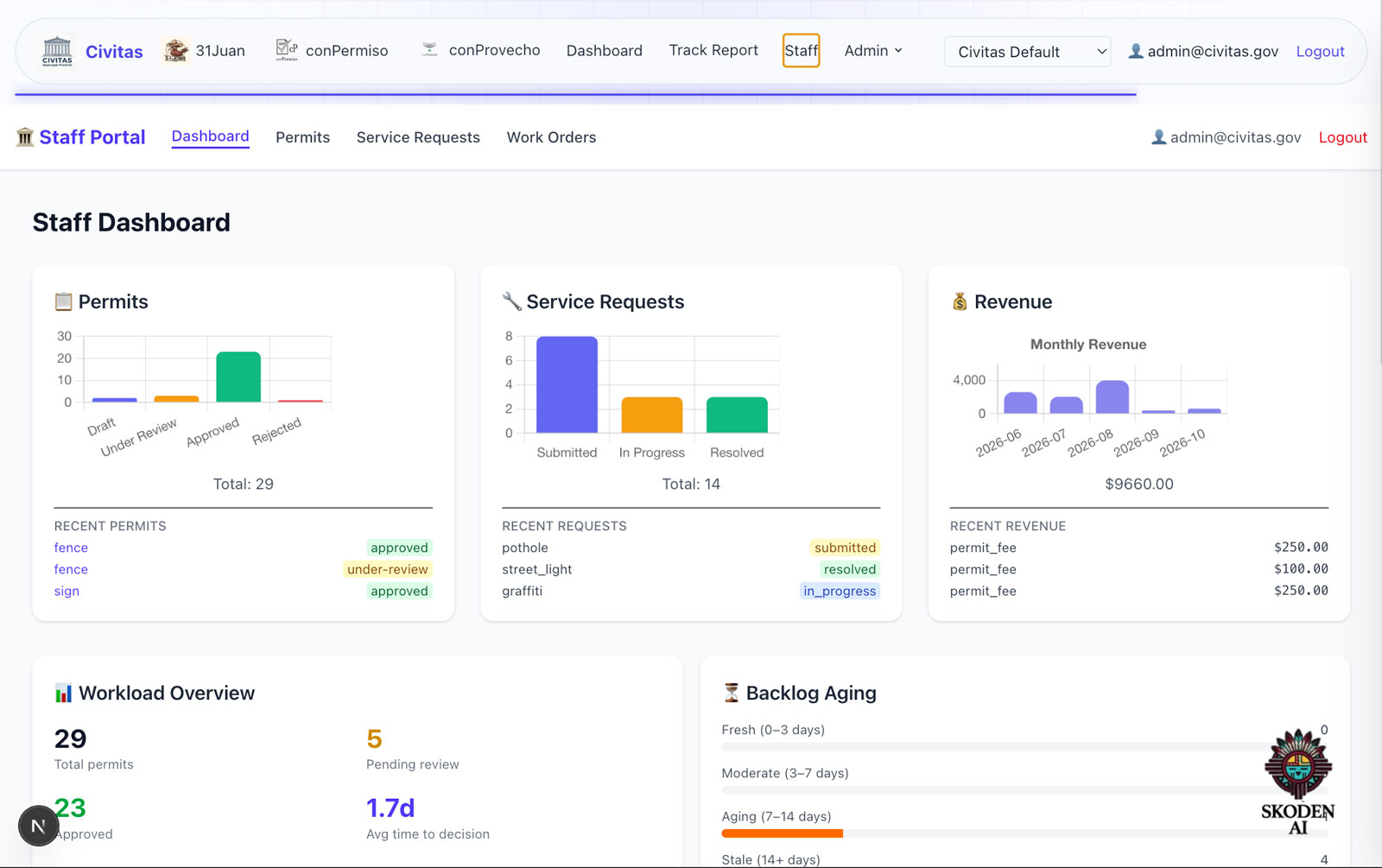Open the Service Requests tab

click(x=418, y=137)
